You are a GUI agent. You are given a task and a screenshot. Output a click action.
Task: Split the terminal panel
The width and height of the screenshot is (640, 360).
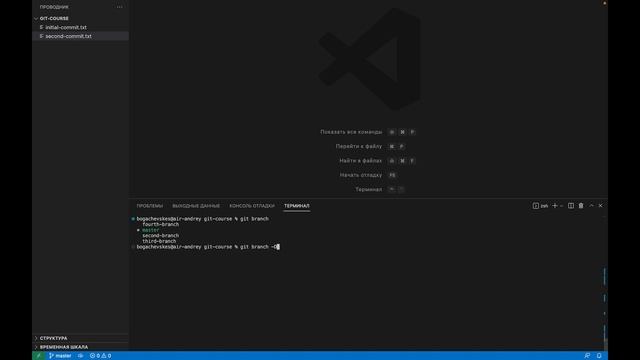pos(571,206)
